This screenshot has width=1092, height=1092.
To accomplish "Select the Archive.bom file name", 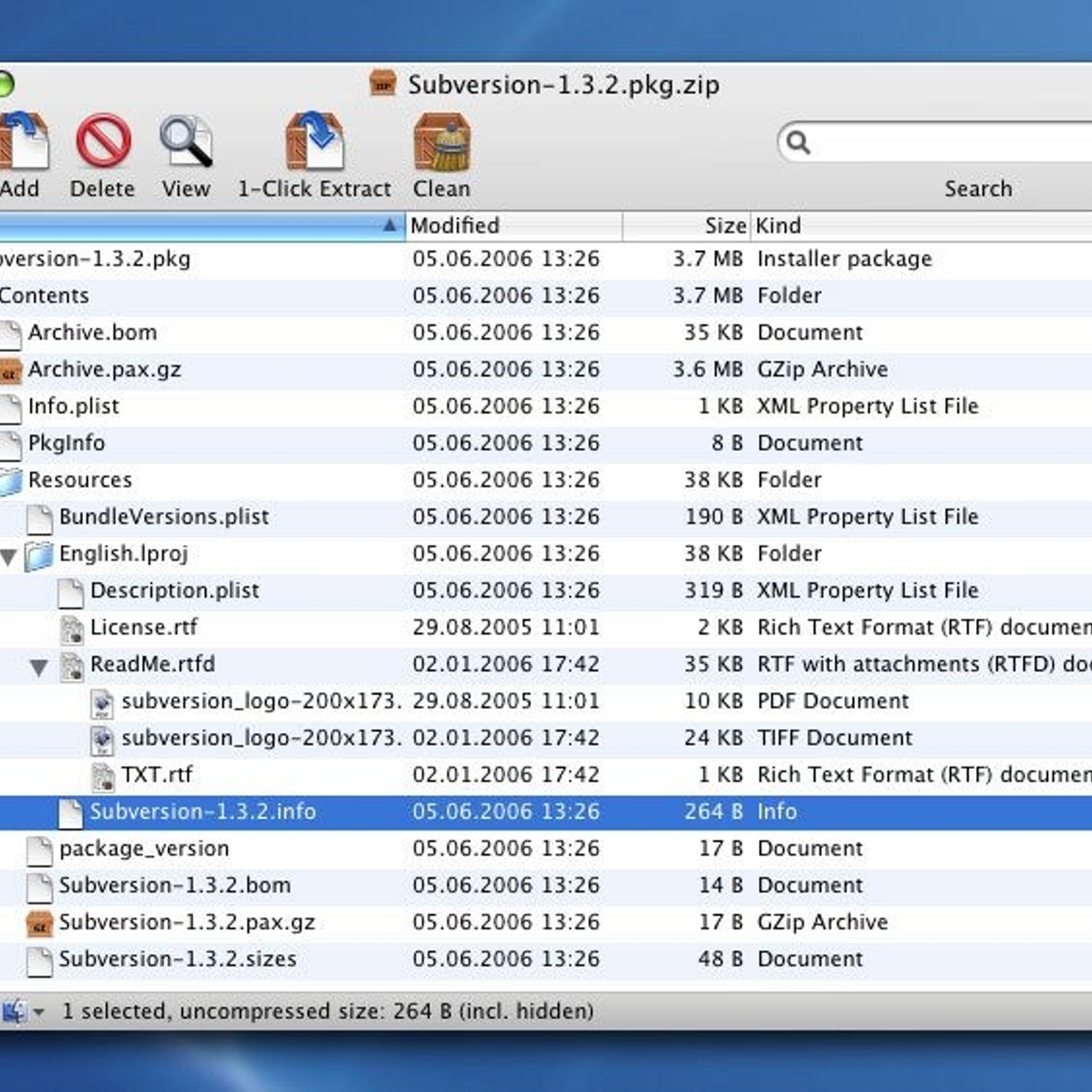I will coord(92,332).
